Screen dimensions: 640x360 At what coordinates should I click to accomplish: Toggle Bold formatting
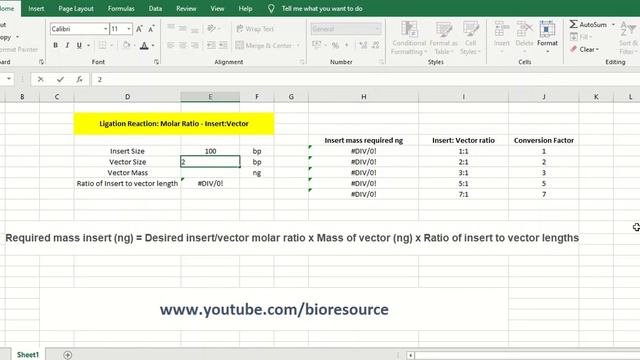coord(56,45)
